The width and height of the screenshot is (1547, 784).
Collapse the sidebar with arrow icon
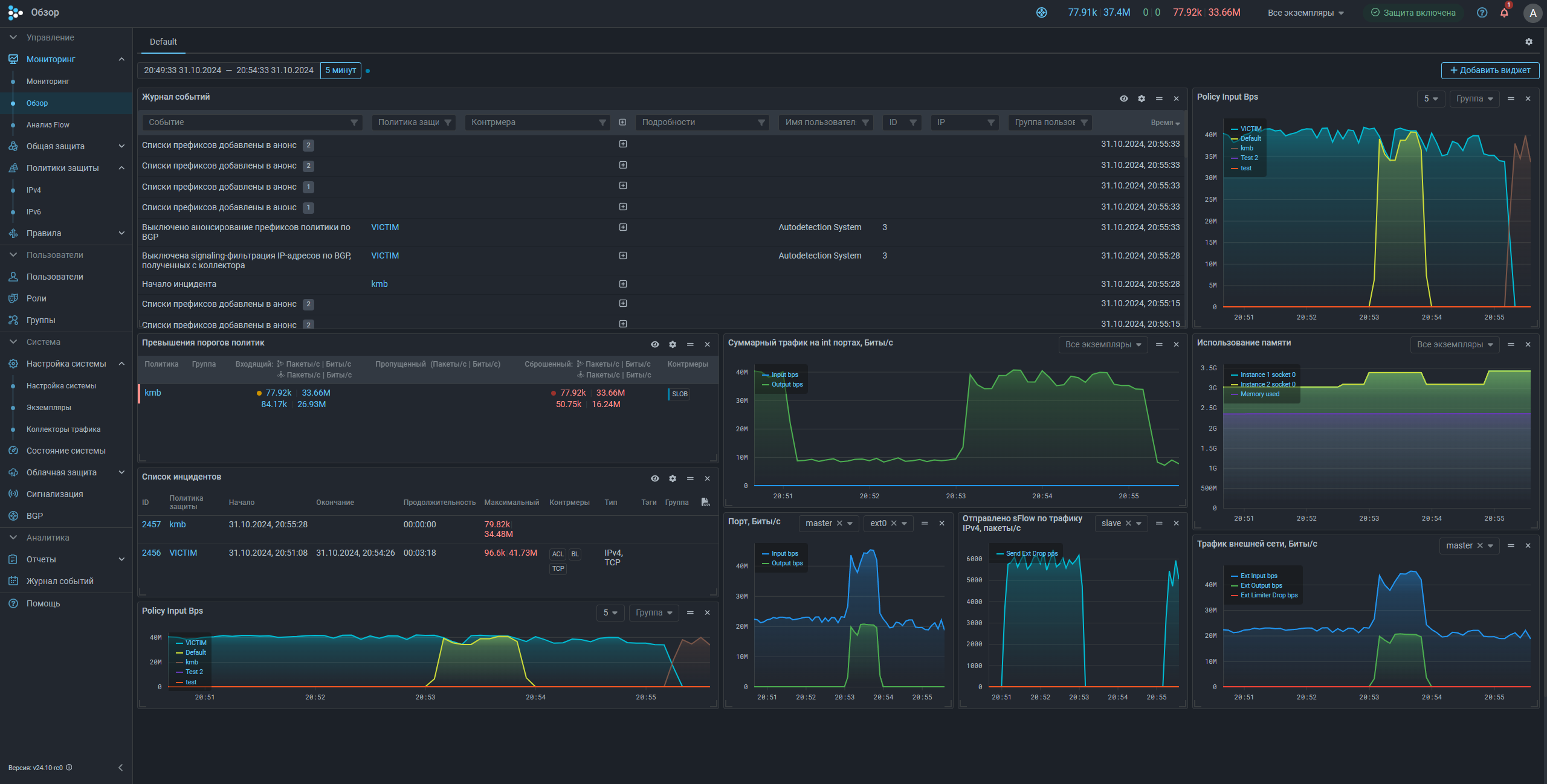pos(120,768)
